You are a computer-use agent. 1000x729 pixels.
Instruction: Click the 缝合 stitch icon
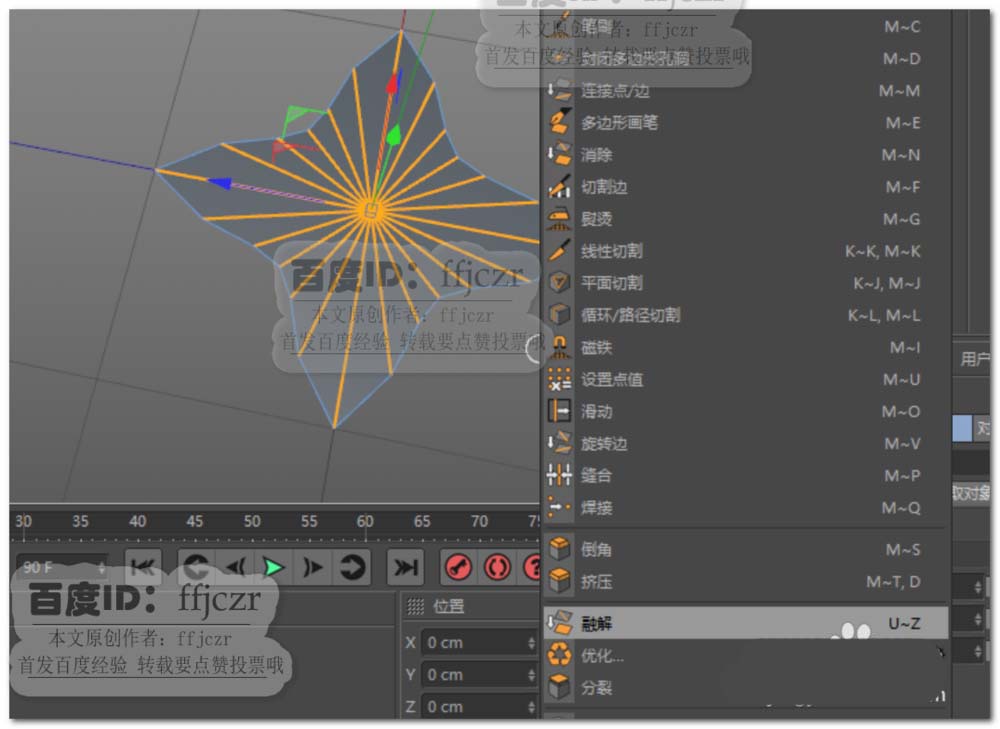click(x=559, y=475)
